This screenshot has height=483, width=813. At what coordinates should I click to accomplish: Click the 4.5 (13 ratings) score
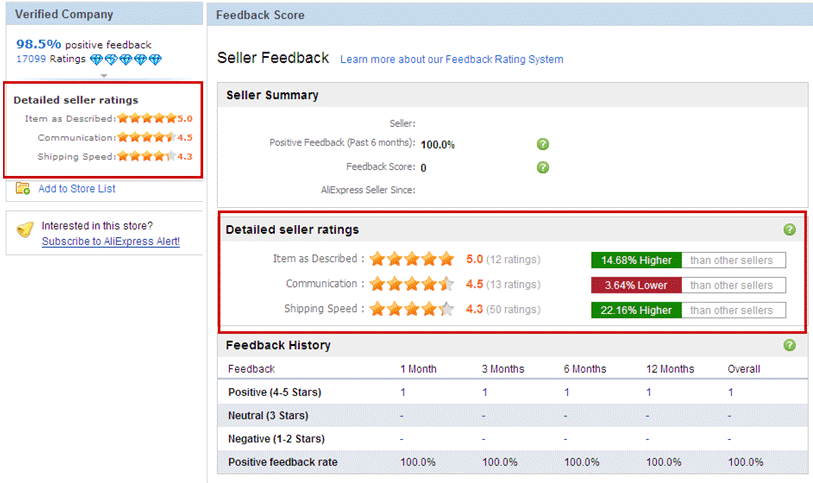[503, 284]
